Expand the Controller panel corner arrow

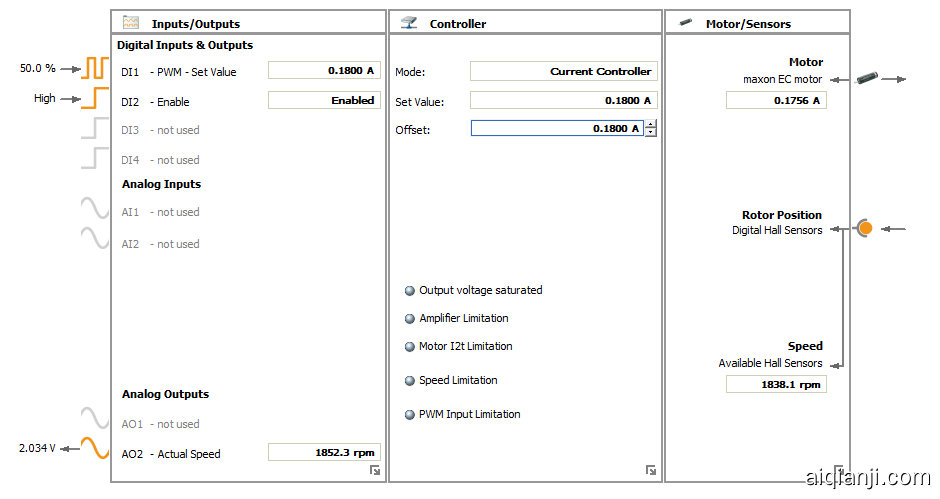(x=651, y=470)
